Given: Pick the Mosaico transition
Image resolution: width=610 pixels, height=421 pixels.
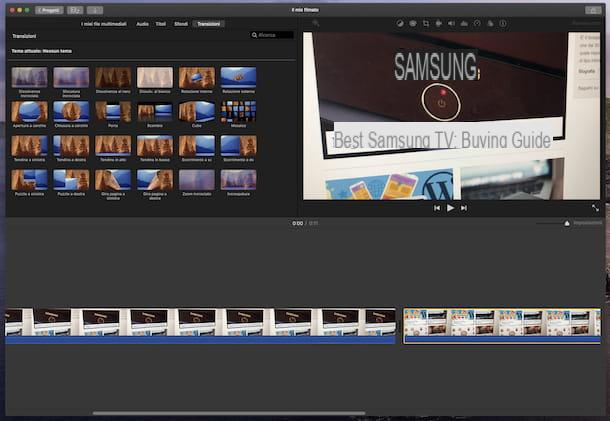Looking at the screenshot, I should click(238, 114).
